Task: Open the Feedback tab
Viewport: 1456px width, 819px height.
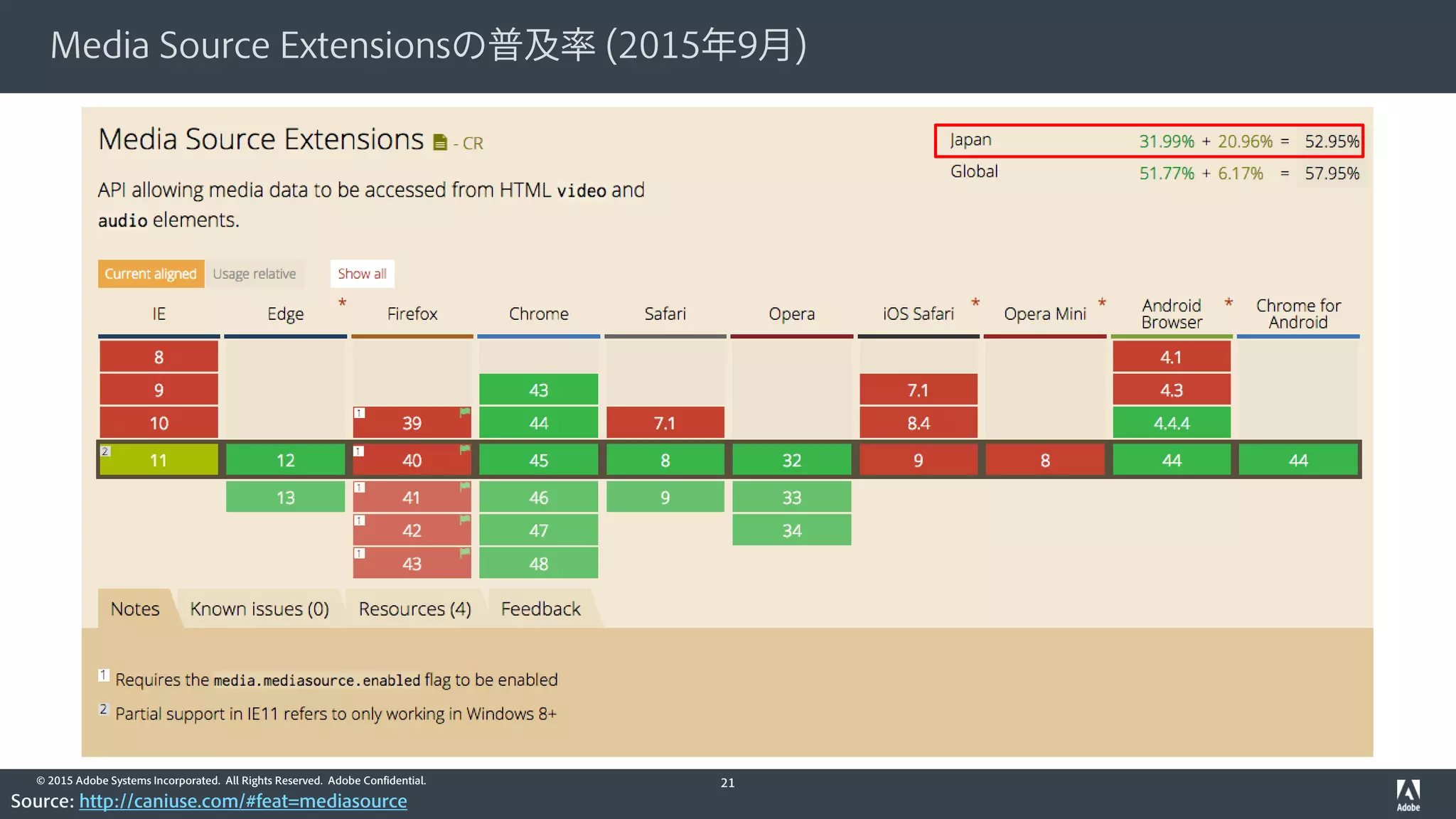Action: click(x=541, y=609)
